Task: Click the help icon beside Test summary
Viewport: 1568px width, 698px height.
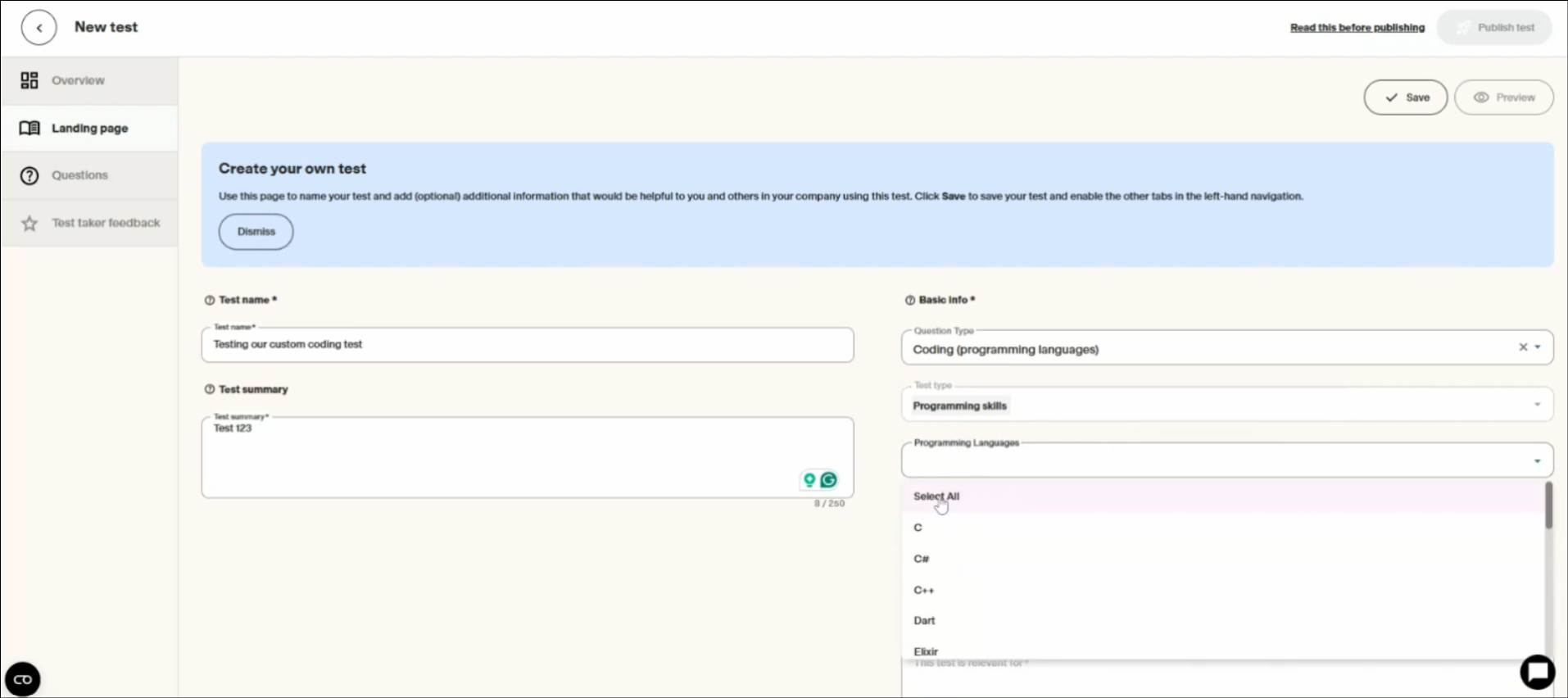Action: [x=210, y=390]
